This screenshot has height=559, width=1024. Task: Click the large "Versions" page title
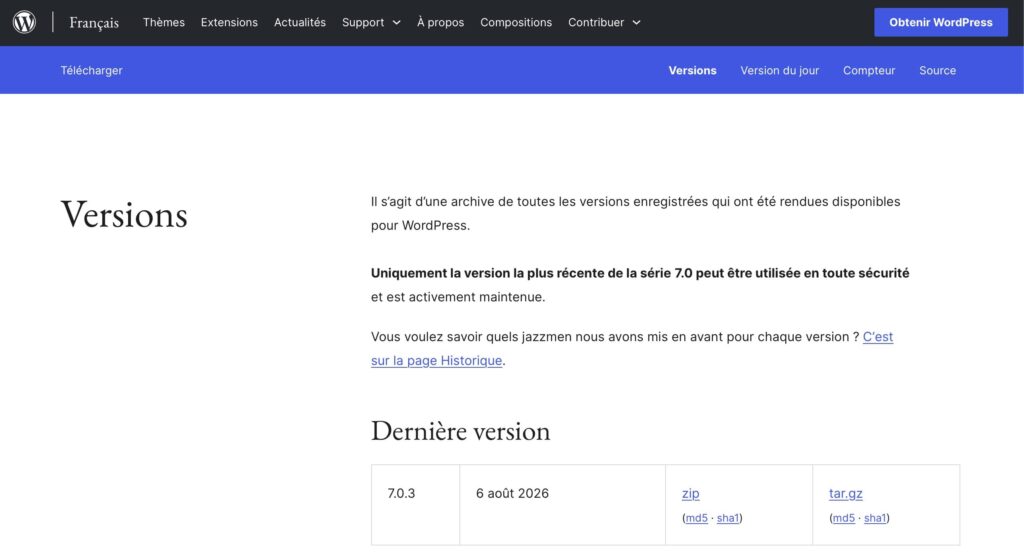click(124, 215)
